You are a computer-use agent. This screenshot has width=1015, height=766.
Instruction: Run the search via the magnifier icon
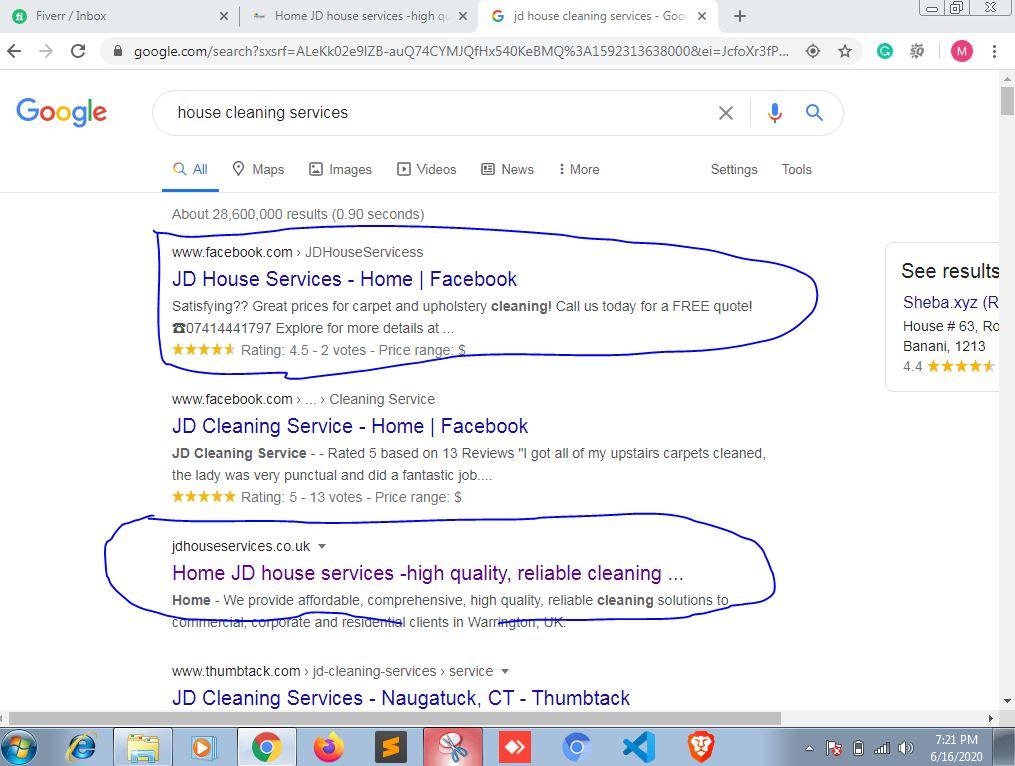(814, 112)
